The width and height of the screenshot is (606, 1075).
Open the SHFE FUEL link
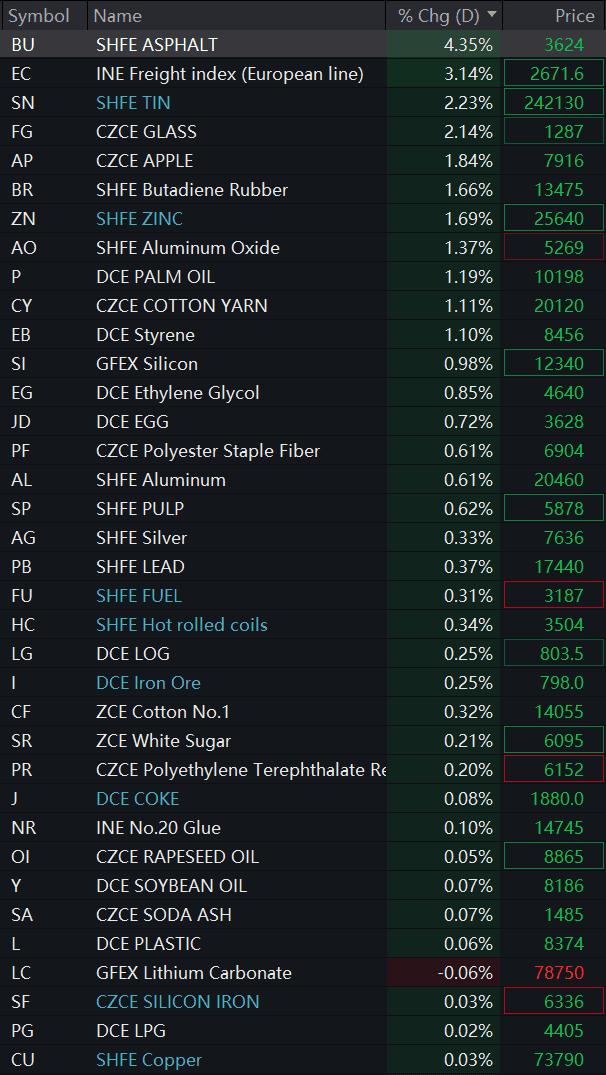point(139,596)
